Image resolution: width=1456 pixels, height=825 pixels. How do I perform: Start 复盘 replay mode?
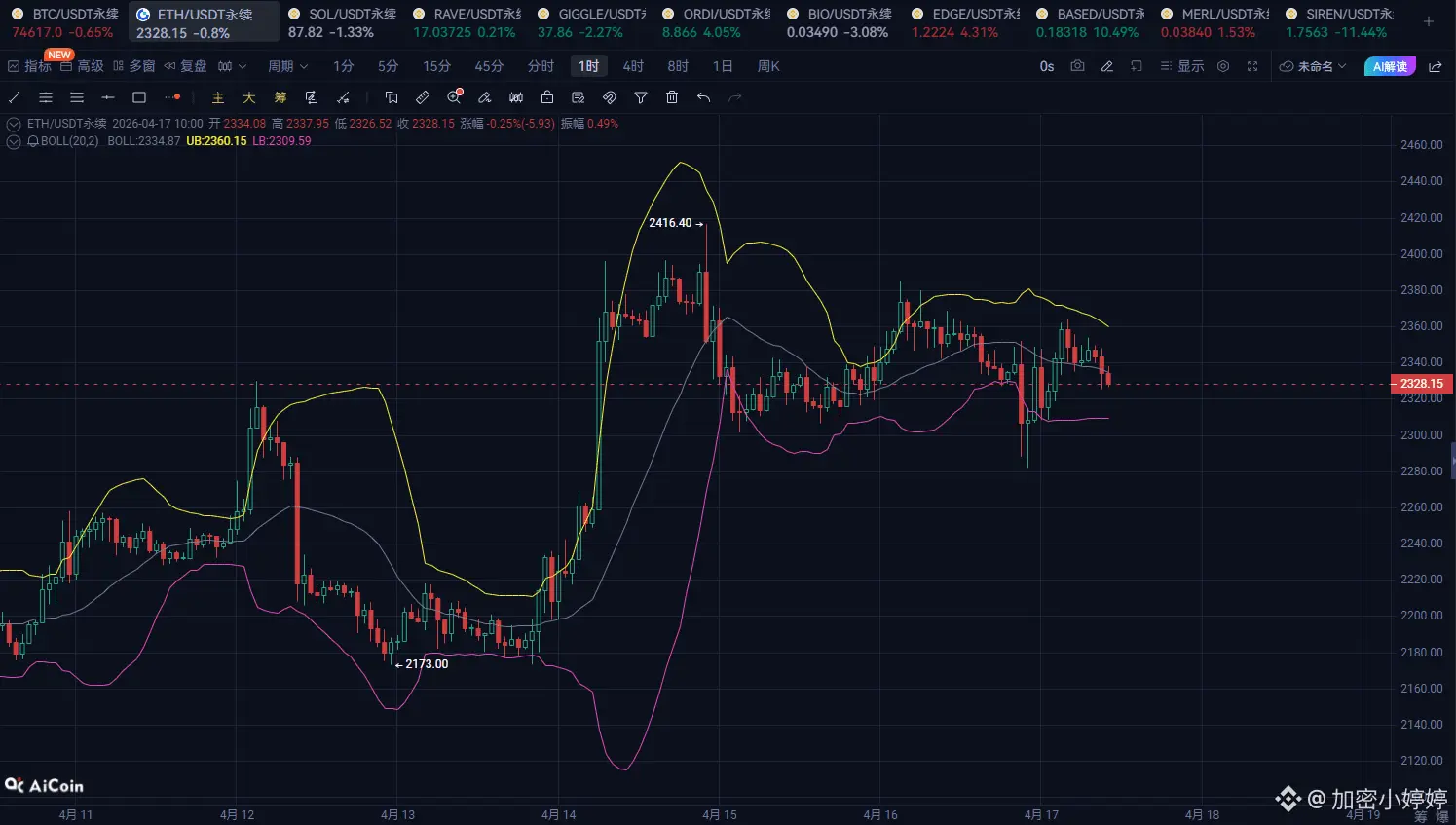186,66
